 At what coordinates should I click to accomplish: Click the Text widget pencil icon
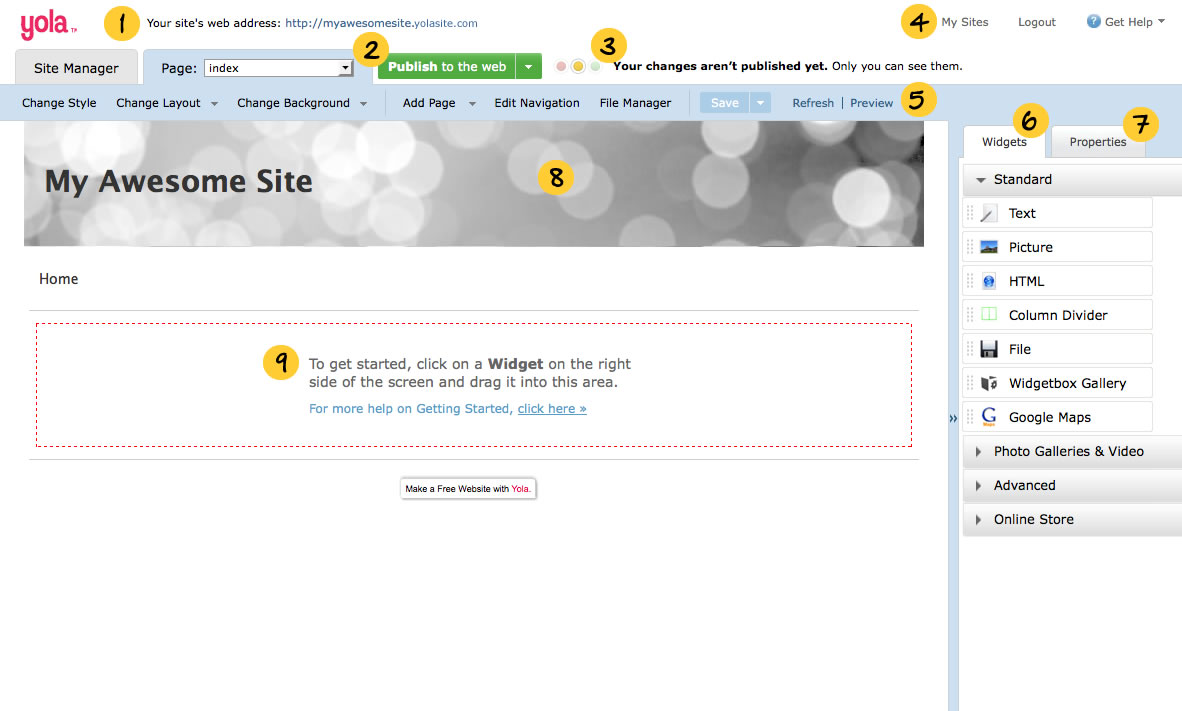click(988, 213)
